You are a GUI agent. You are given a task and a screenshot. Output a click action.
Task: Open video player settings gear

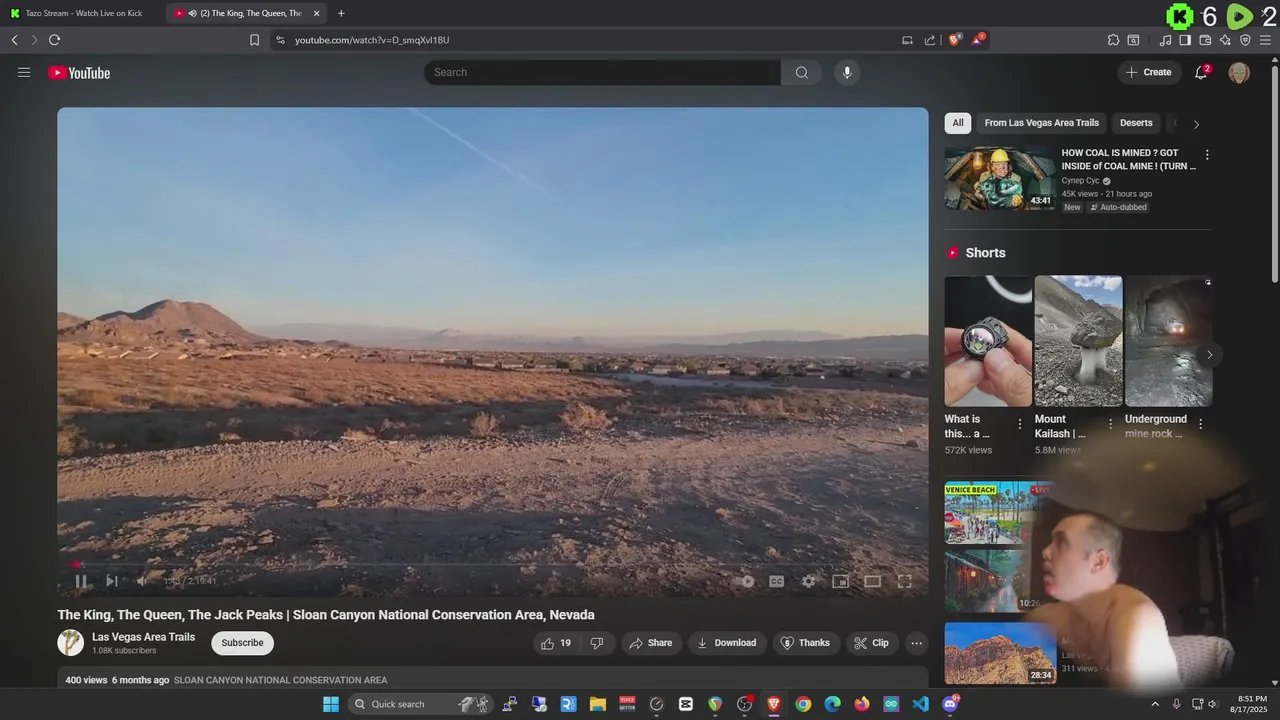pyautogui.click(x=808, y=581)
